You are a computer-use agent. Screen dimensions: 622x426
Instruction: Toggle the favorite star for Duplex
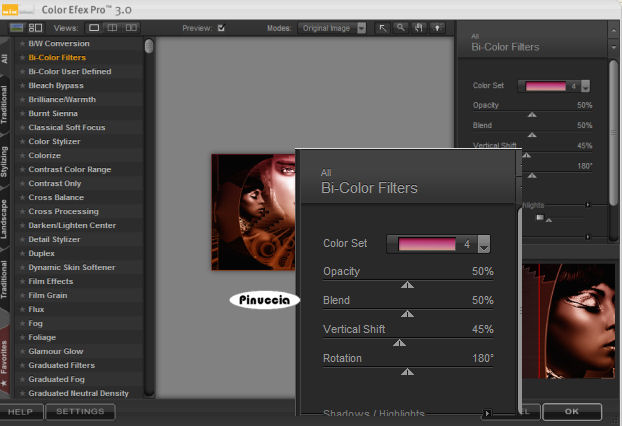click(x=23, y=253)
